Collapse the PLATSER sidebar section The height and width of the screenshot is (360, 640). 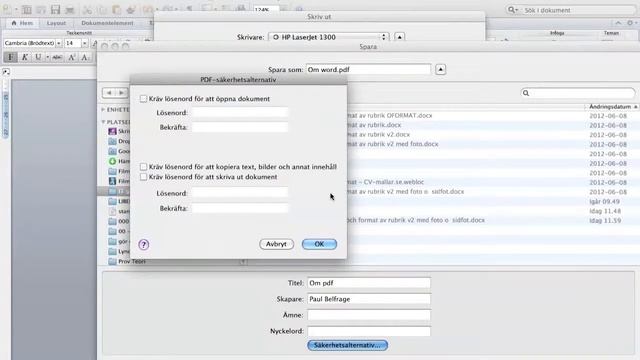coord(103,122)
